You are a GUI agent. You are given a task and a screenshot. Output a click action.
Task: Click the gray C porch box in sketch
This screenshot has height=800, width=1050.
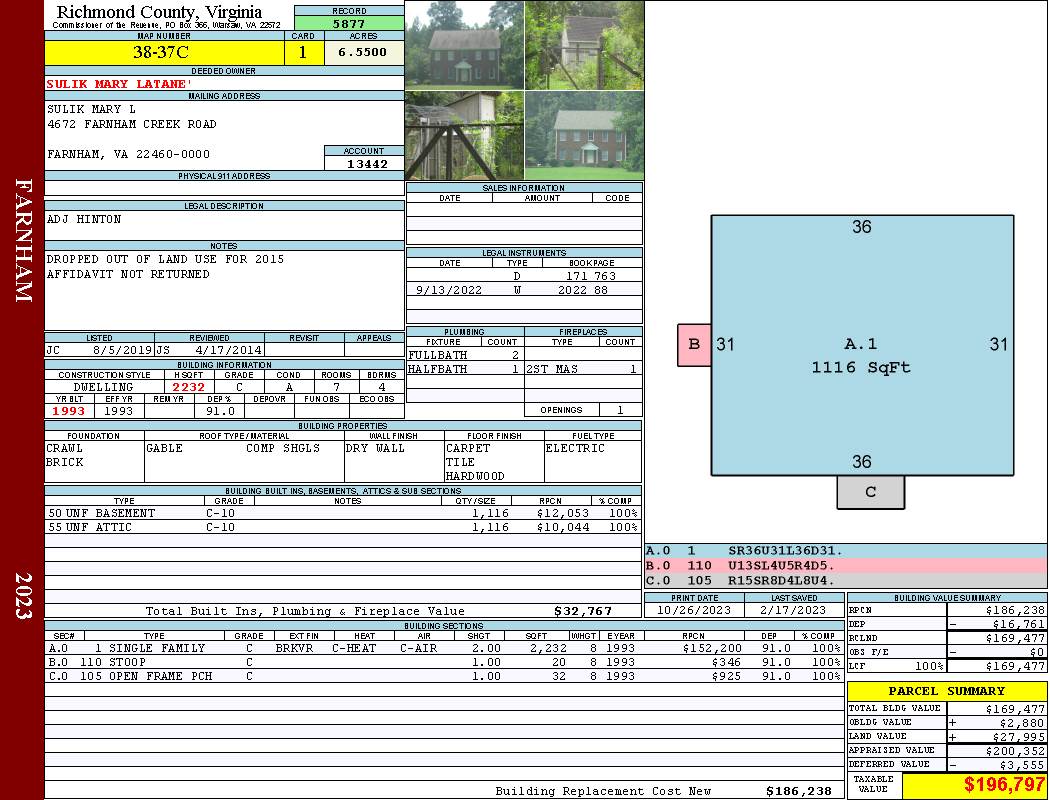(870, 492)
